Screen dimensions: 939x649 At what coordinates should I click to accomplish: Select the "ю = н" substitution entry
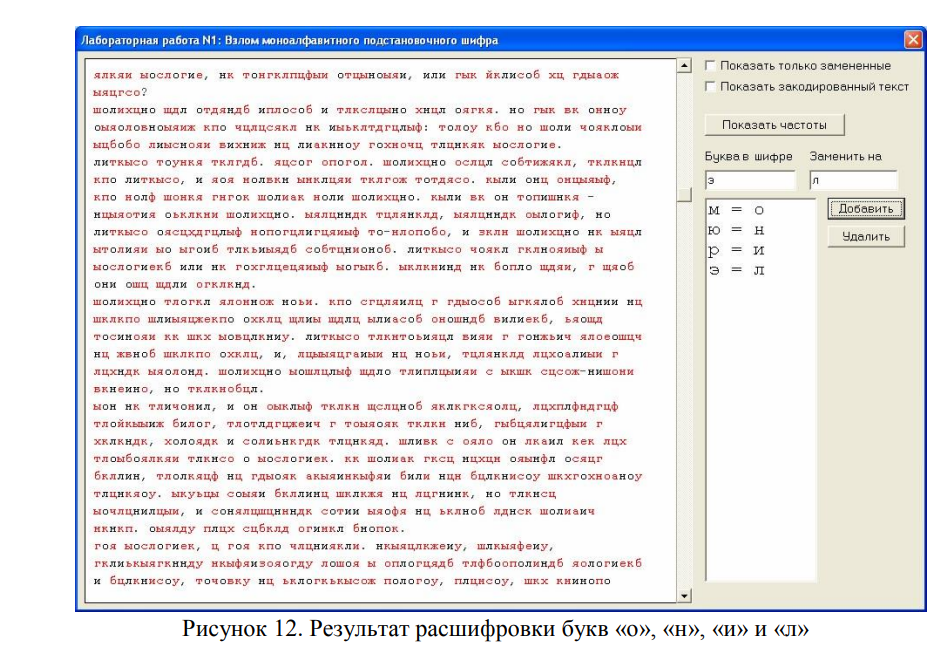[736, 231]
